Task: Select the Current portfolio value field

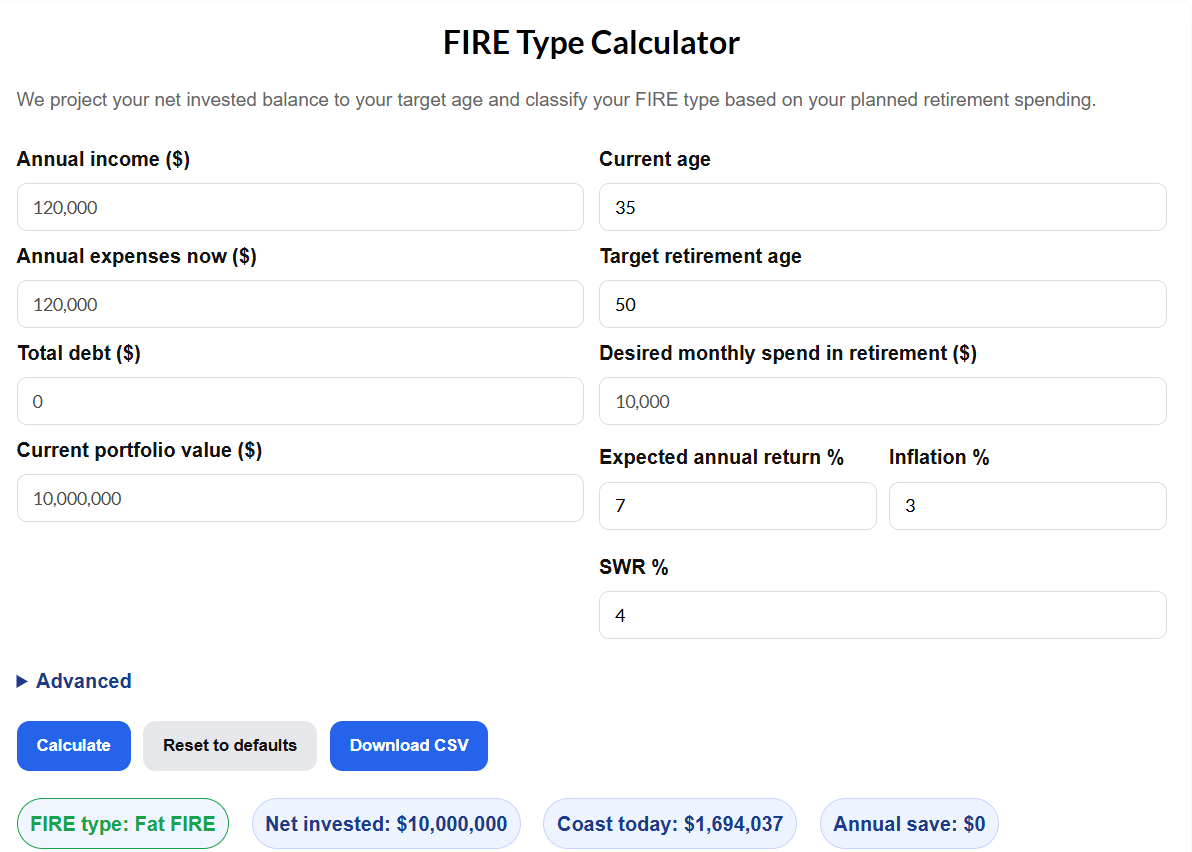Action: [300, 498]
